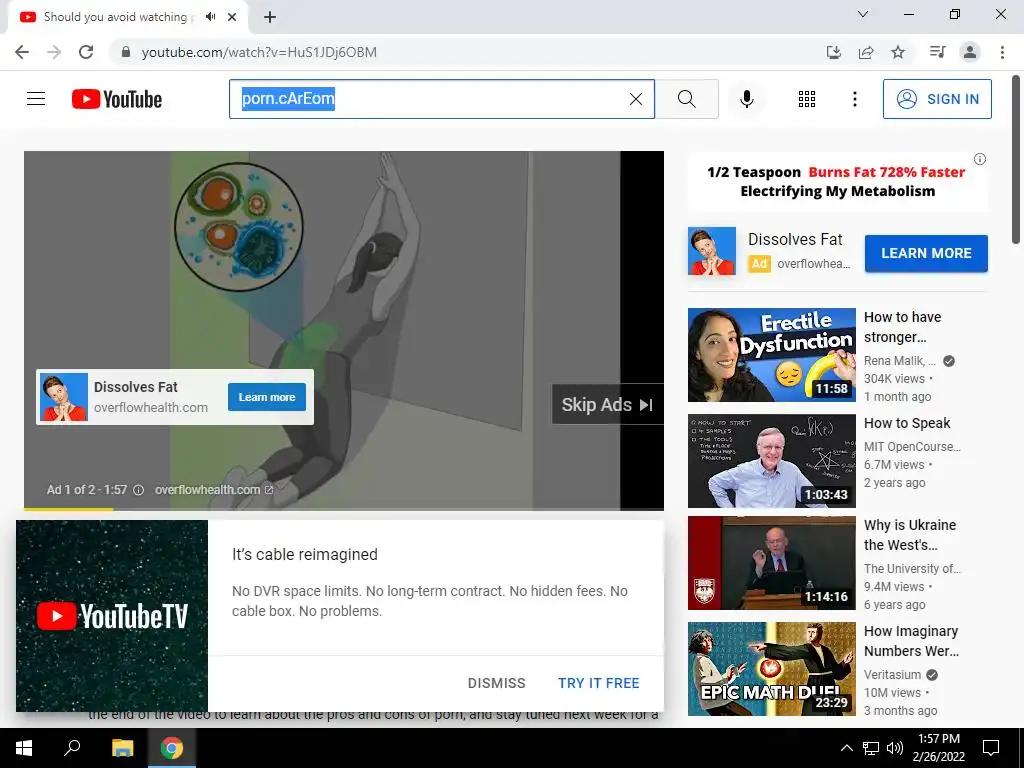Show hidden system tray icons
Screen dimensions: 1024x768
pyautogui.click(x=846, y=748)
